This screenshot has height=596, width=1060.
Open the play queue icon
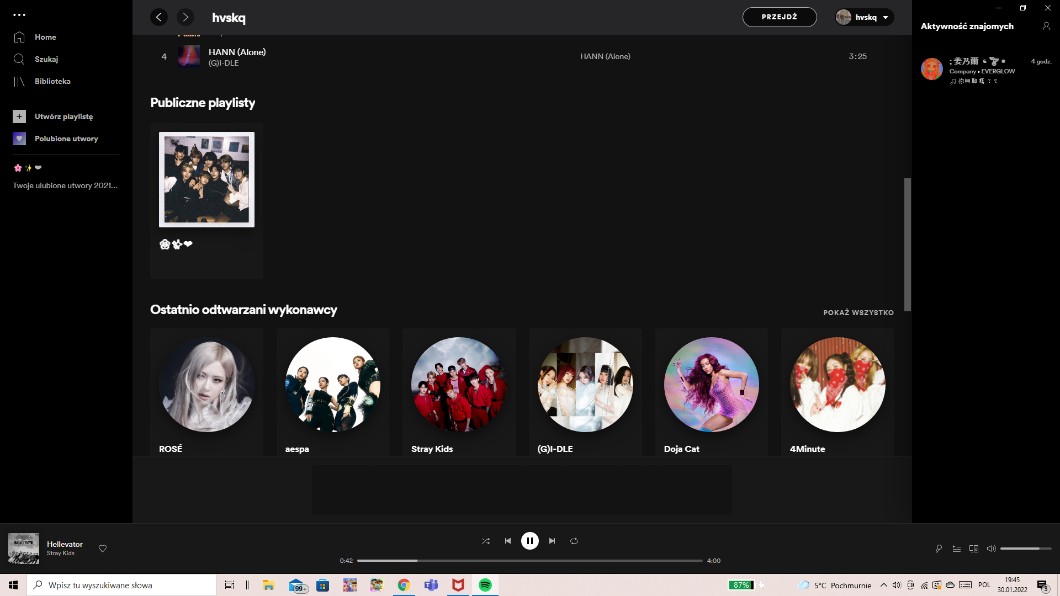tap(956, 548)
